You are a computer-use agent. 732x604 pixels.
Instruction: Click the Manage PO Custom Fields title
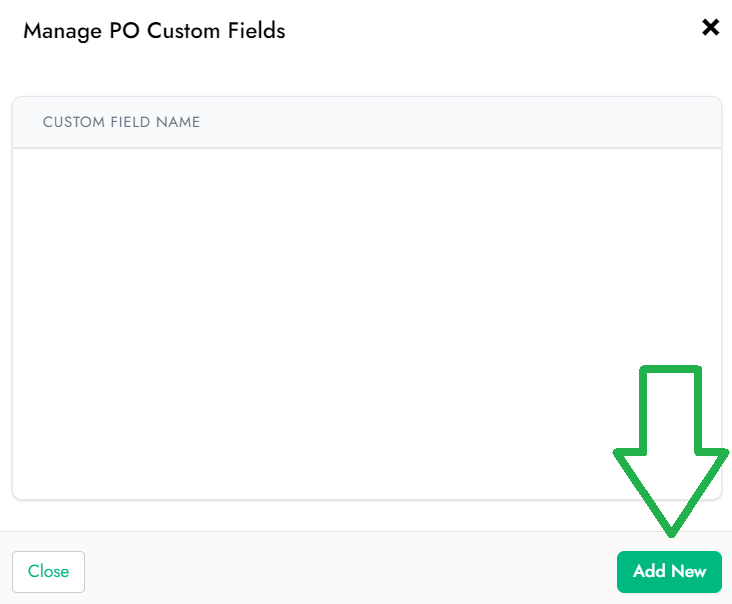pos(154,31)
